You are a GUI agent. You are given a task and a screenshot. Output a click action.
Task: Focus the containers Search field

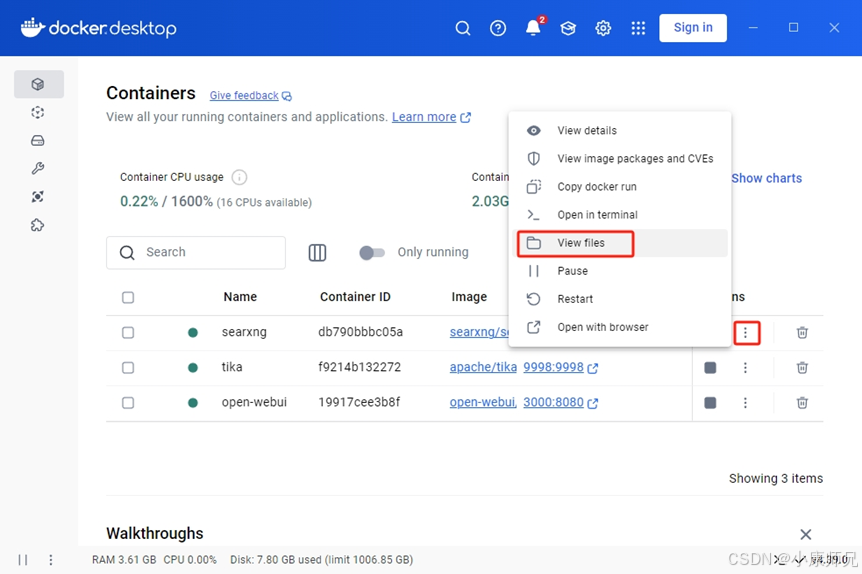[196, 252]
